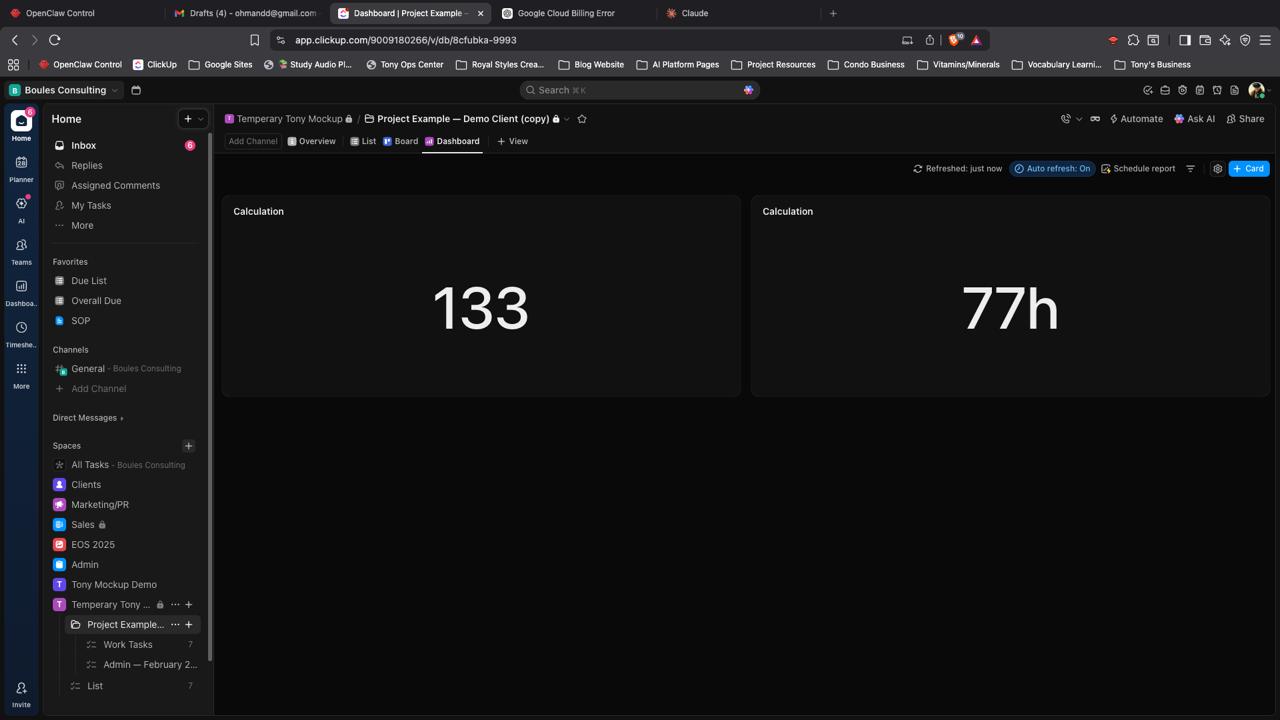The width and height of the screenshot is (1280, 720).
Task: Open the Teams icon in the left rail
Action: (21, 250)
